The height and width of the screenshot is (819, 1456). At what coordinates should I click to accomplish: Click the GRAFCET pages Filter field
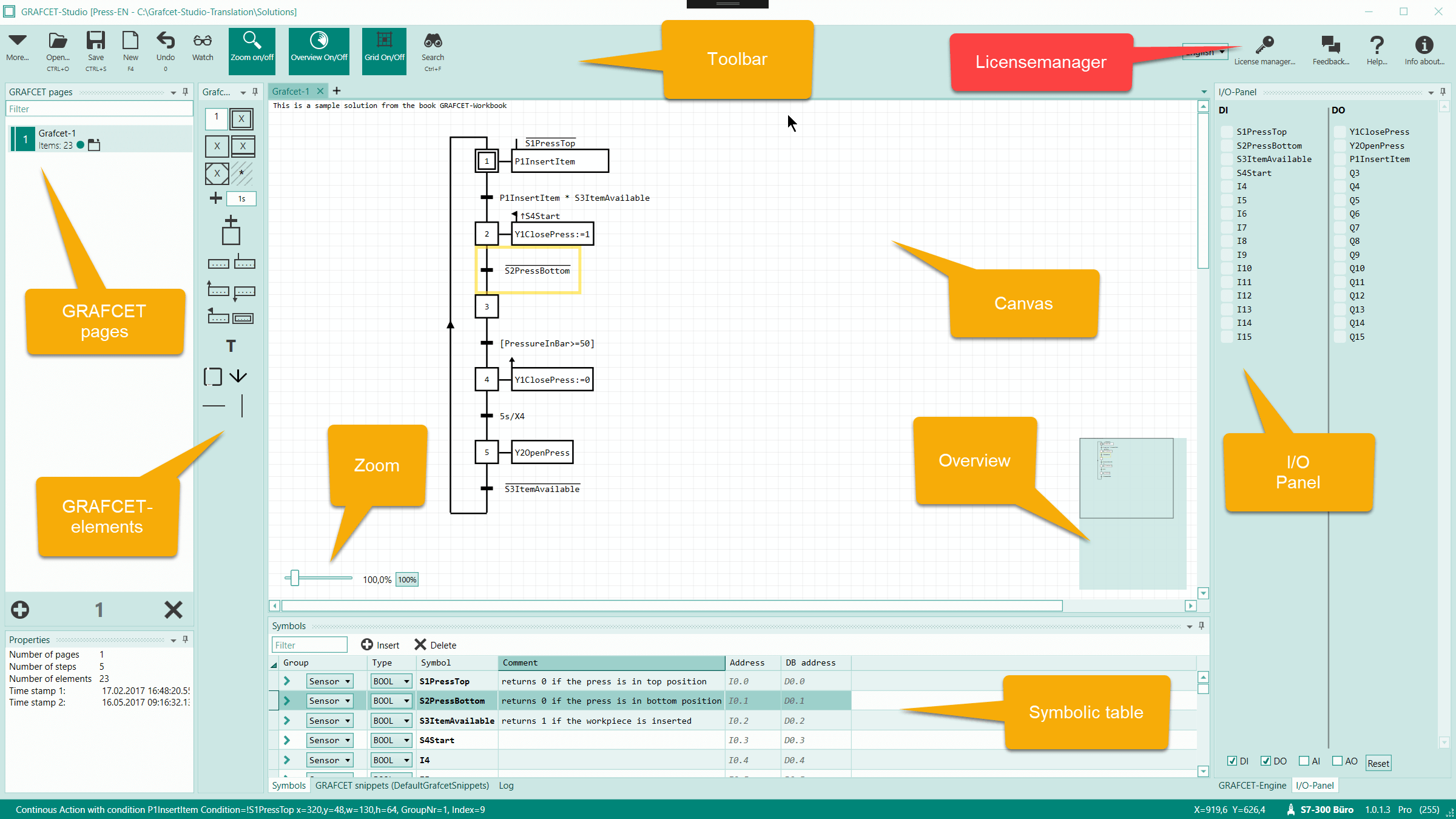(x=99, y=109)
